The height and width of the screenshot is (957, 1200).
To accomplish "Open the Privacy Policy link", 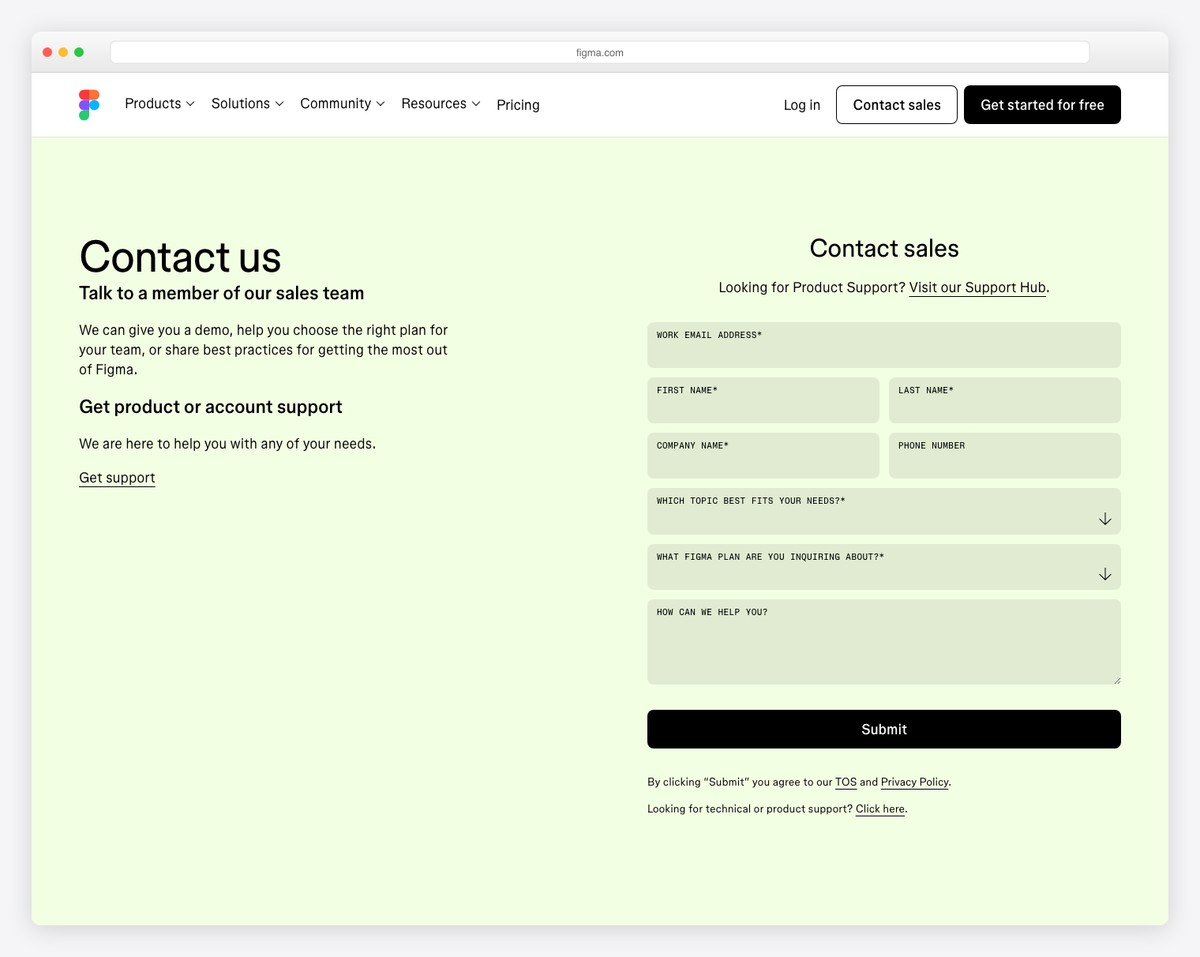I will point(913,781).
